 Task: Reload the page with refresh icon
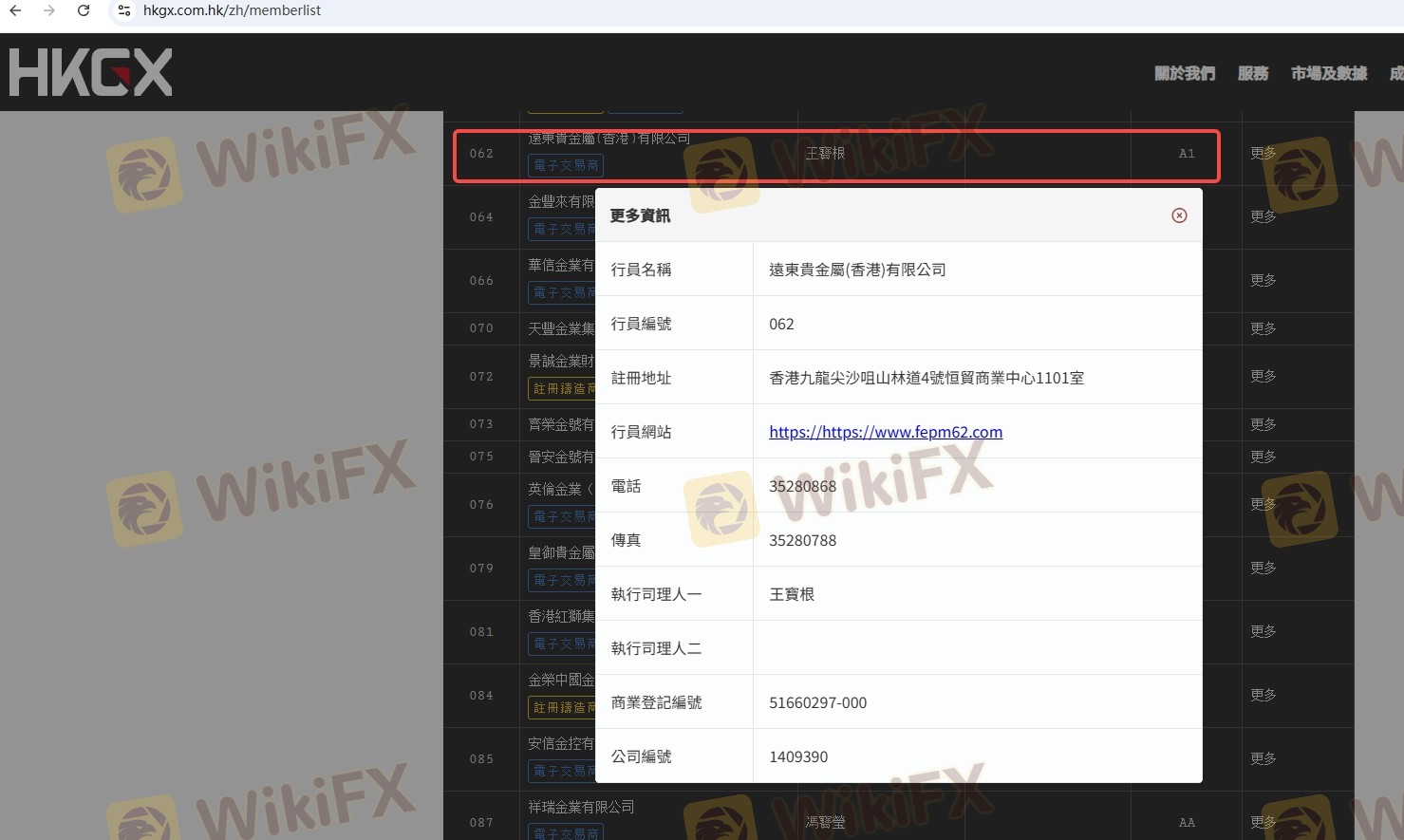click(x=84, y=10)
